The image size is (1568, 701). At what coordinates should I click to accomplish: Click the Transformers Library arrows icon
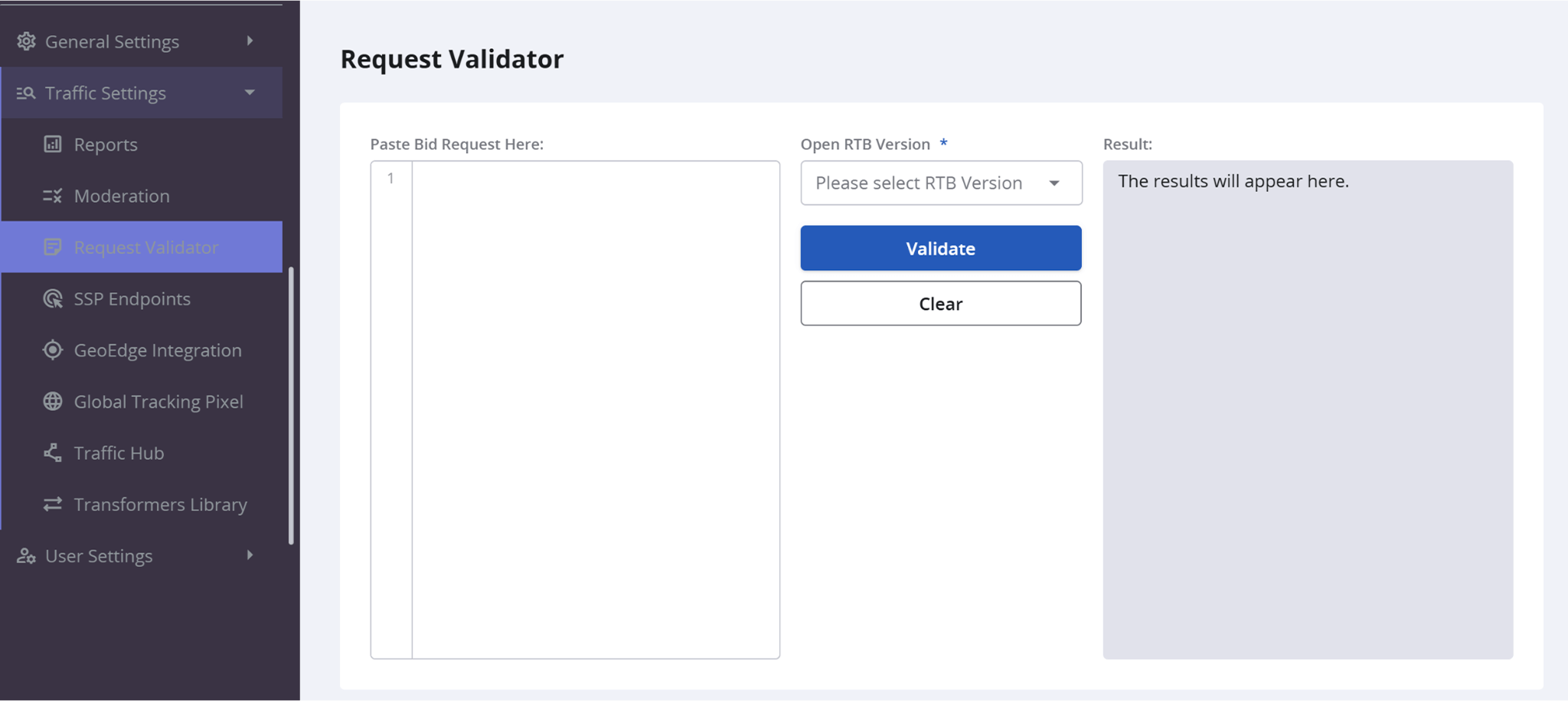51,504
